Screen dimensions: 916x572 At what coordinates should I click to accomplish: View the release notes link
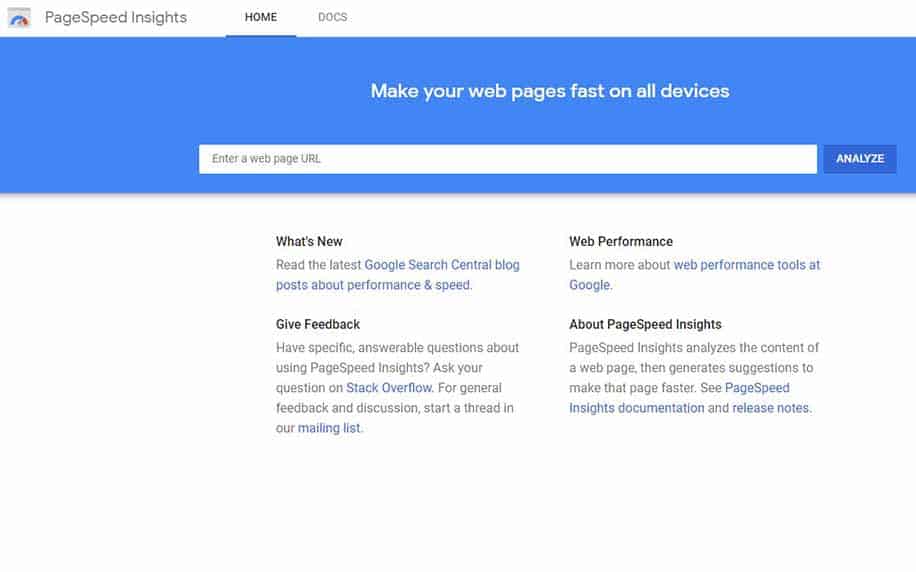point(771,408)
